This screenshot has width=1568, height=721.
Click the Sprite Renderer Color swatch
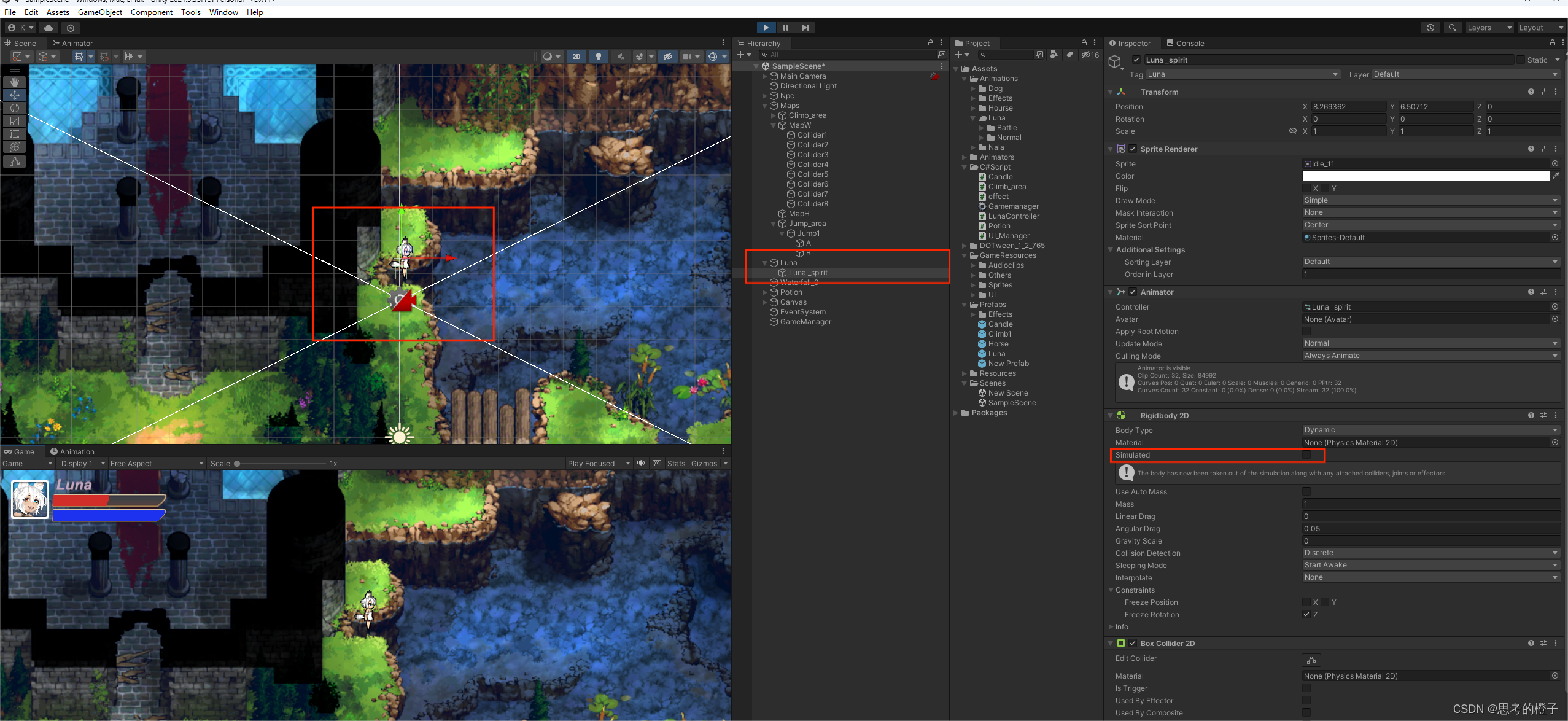(1425, 176)
